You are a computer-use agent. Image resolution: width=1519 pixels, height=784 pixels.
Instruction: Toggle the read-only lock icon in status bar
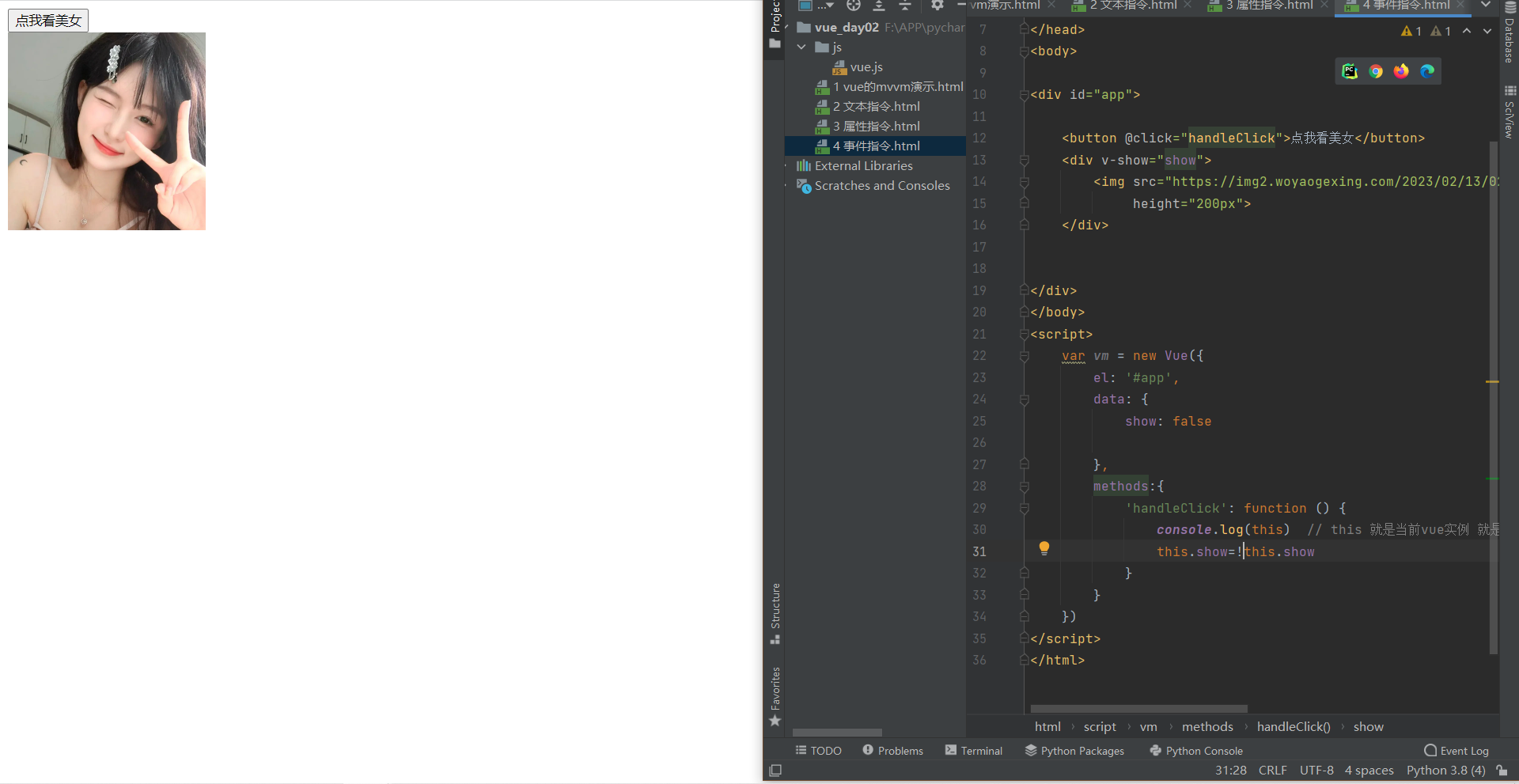pos(1502,771)
